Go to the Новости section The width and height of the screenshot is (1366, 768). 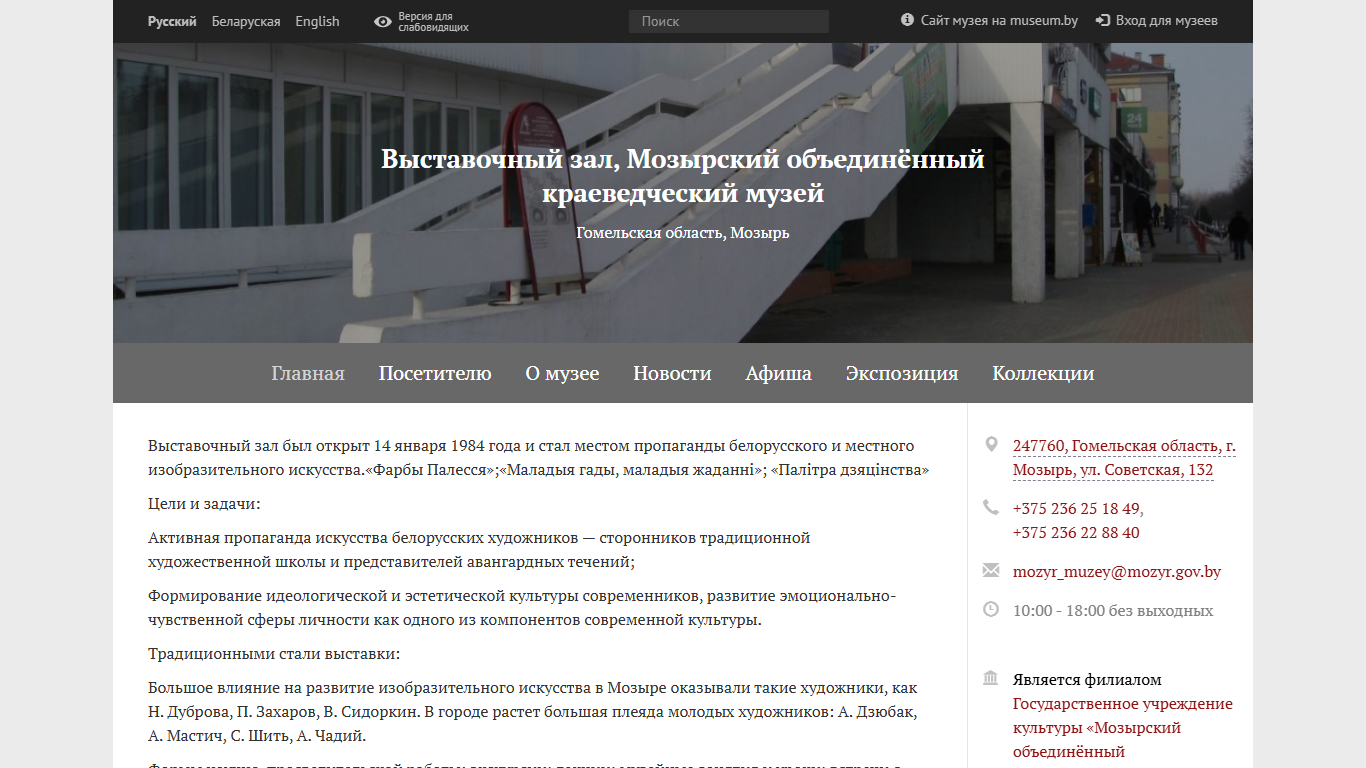tap(672, 373)
